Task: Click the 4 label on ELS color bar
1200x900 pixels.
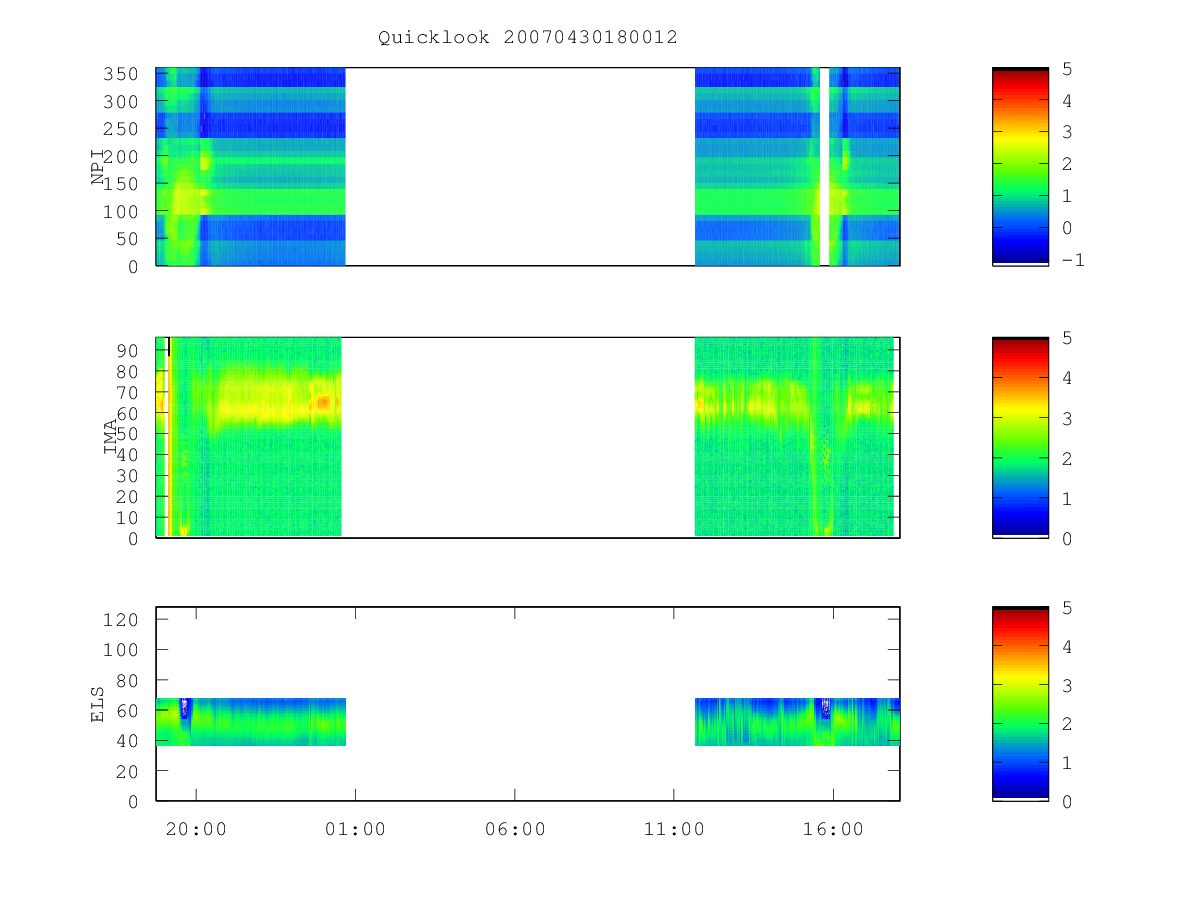Action: (x=1067, y=646)
